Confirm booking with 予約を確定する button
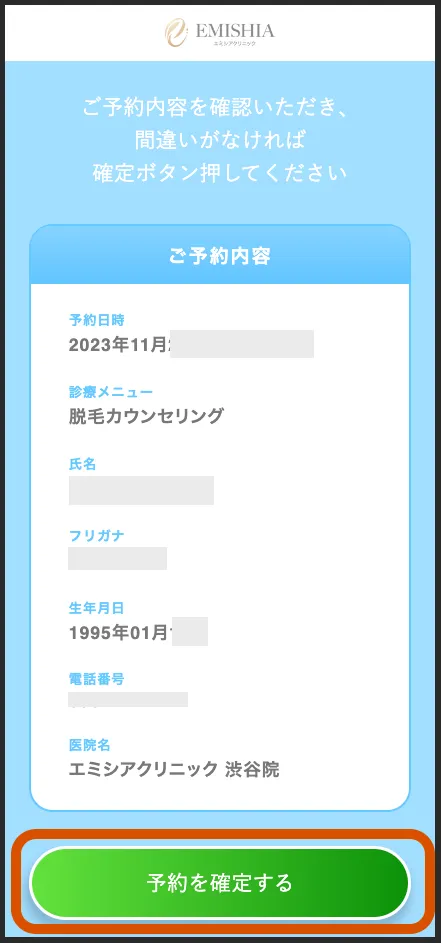441x943 pixels. (x=220, y=883)
